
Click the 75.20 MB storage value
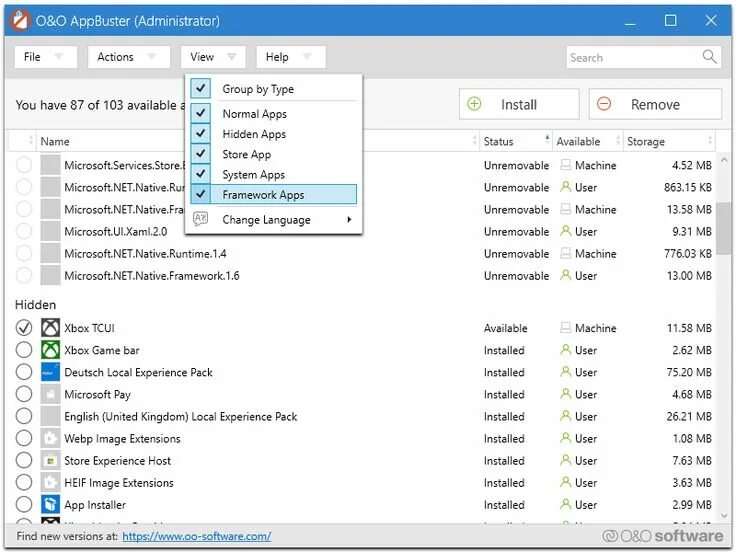689,372
